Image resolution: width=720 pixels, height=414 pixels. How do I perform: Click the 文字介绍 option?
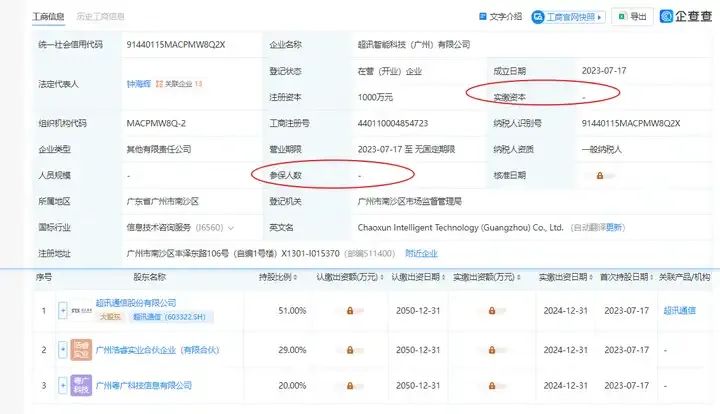coord(501,17)
